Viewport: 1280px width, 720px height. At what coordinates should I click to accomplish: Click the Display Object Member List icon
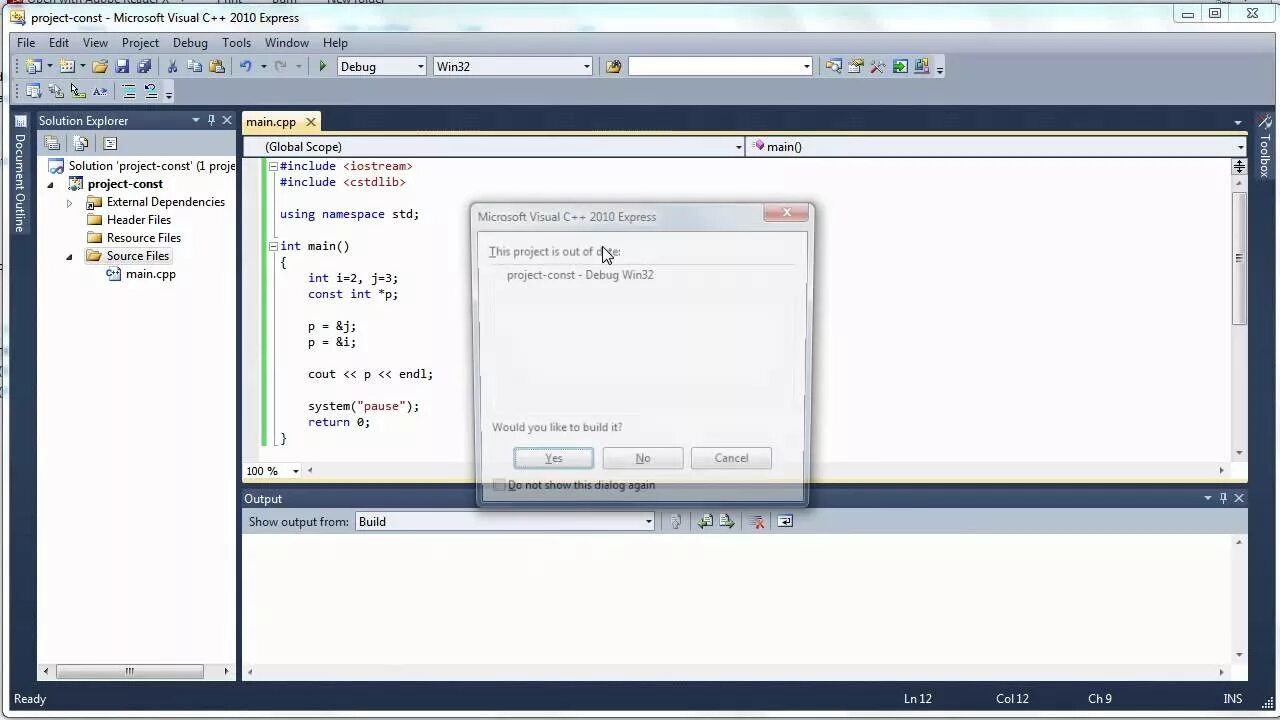point(33,91)
